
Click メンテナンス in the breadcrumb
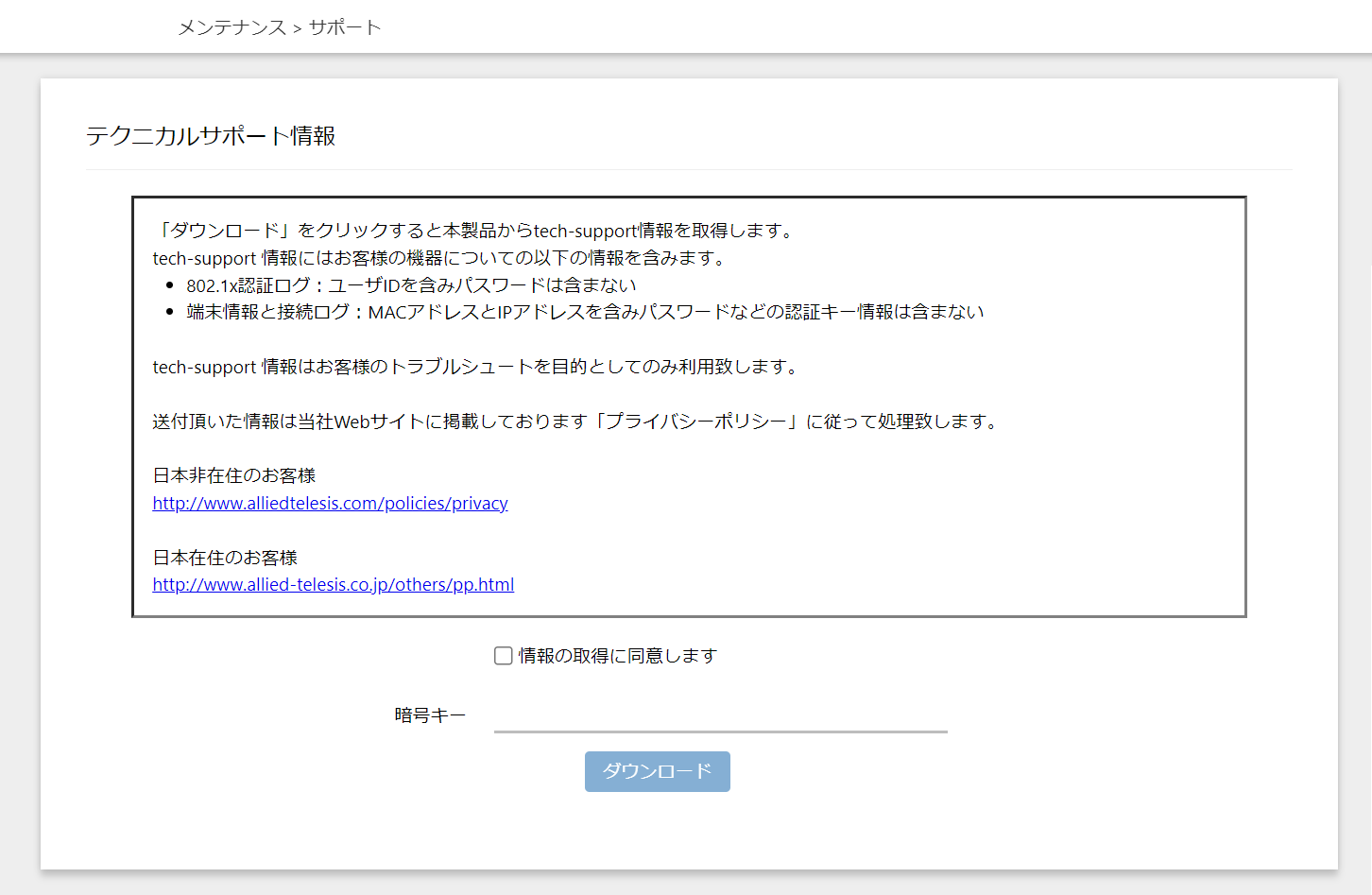[x=232, y=27]
